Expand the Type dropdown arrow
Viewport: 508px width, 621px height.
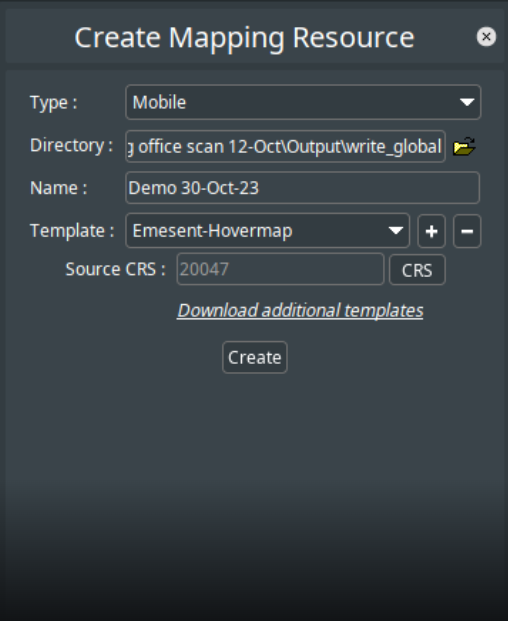coord(467,102)
